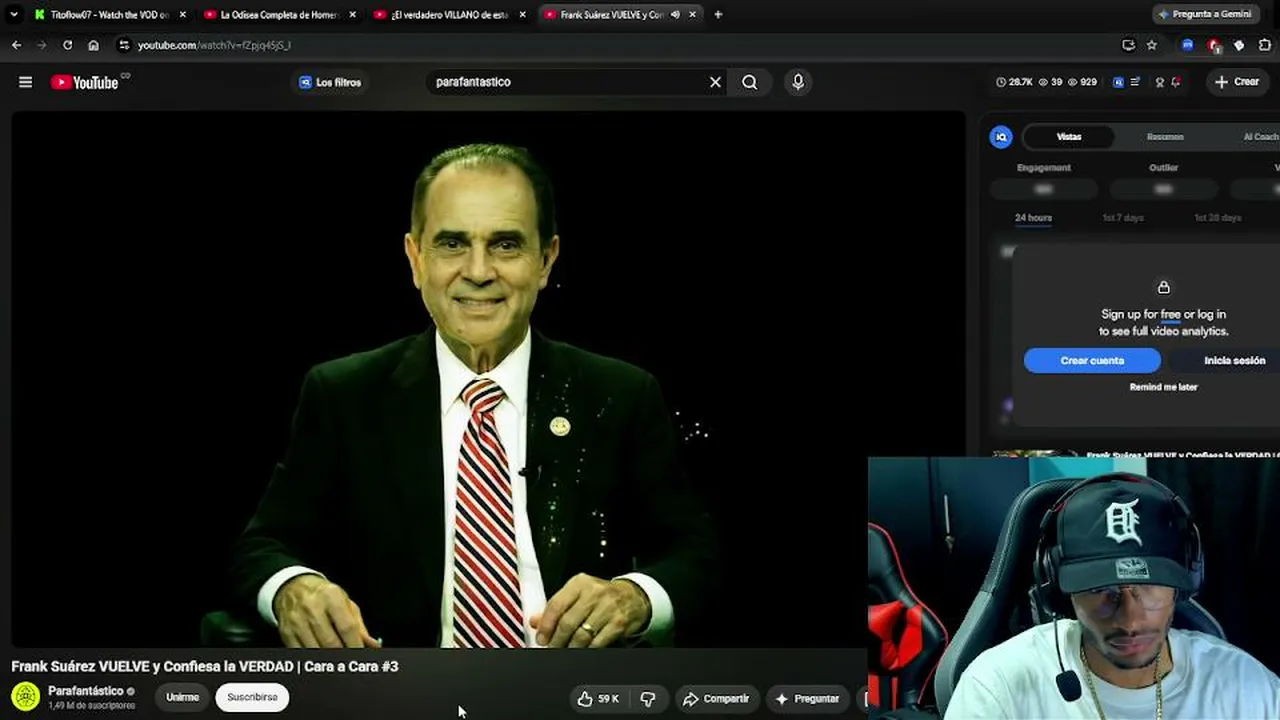
Task: Open a new browser tab
Action: click(718, 14)
